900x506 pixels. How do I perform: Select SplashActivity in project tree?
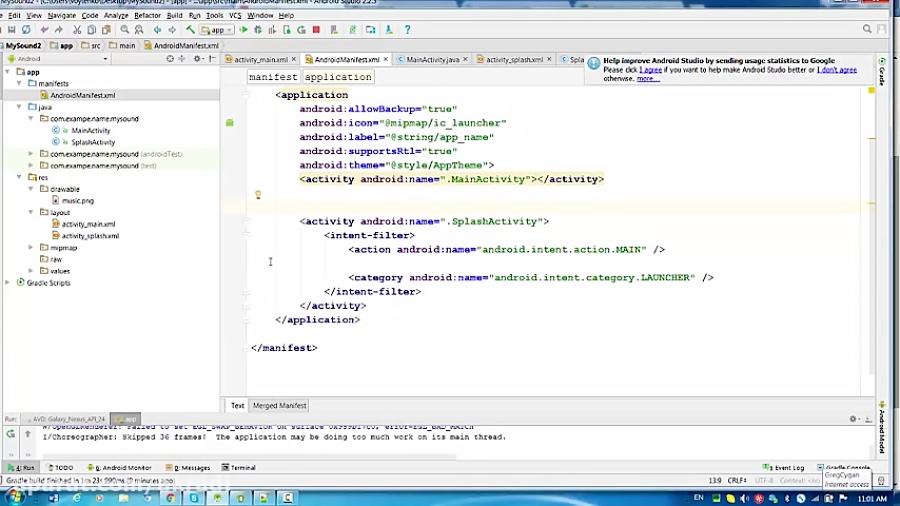(93, 142)
